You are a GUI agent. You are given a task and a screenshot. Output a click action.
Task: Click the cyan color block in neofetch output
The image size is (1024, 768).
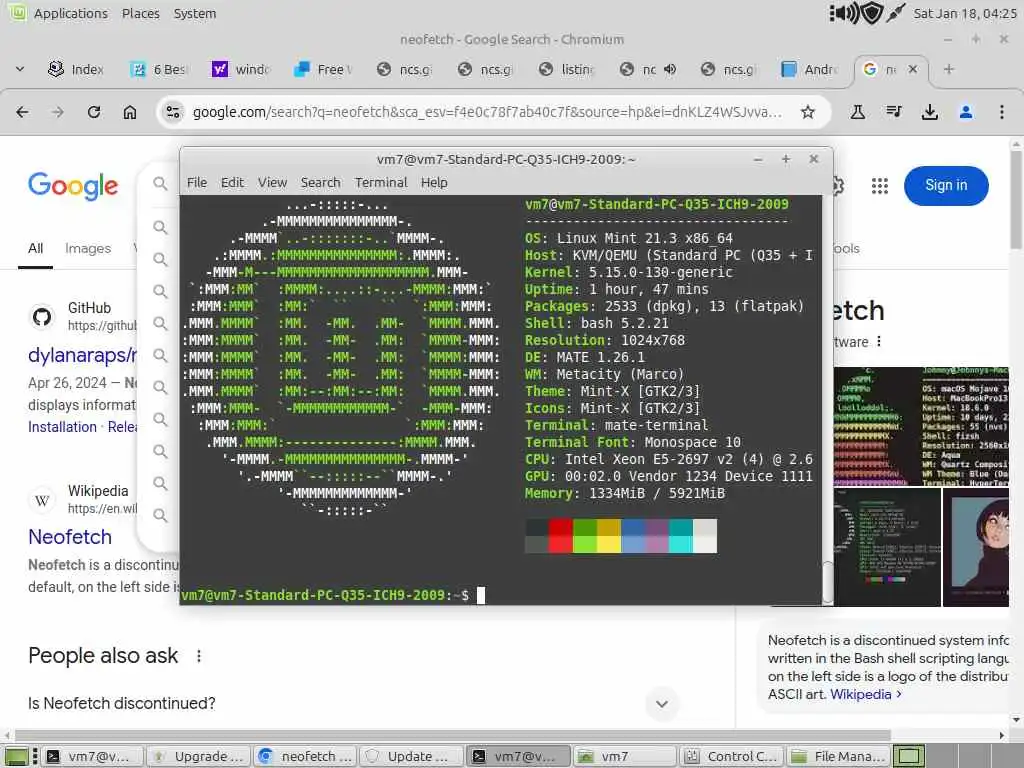[680, 536]
